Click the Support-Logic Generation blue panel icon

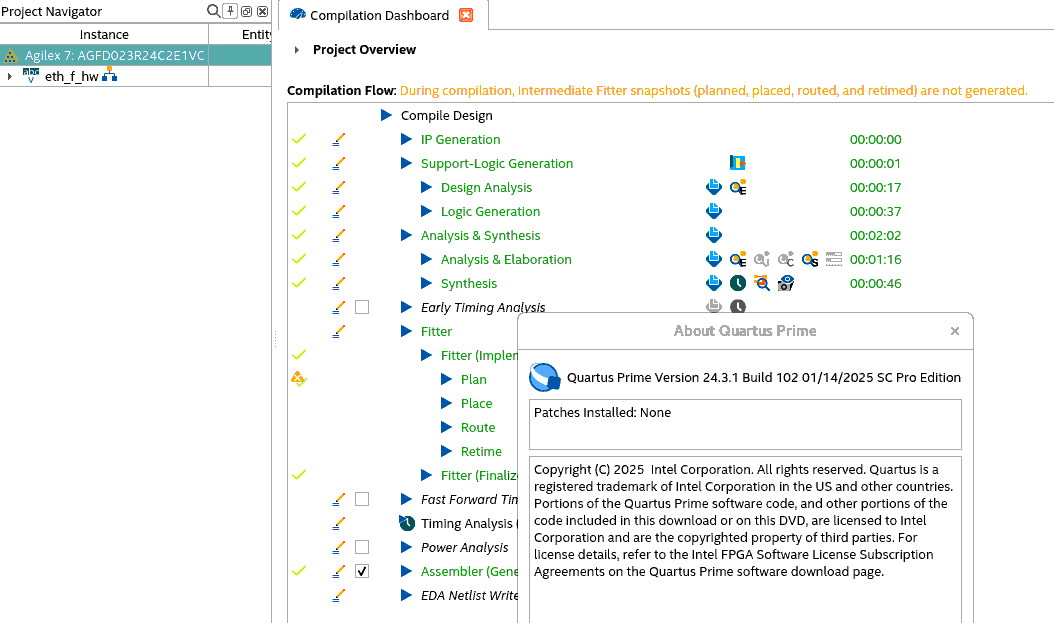[x=738, y=163]
